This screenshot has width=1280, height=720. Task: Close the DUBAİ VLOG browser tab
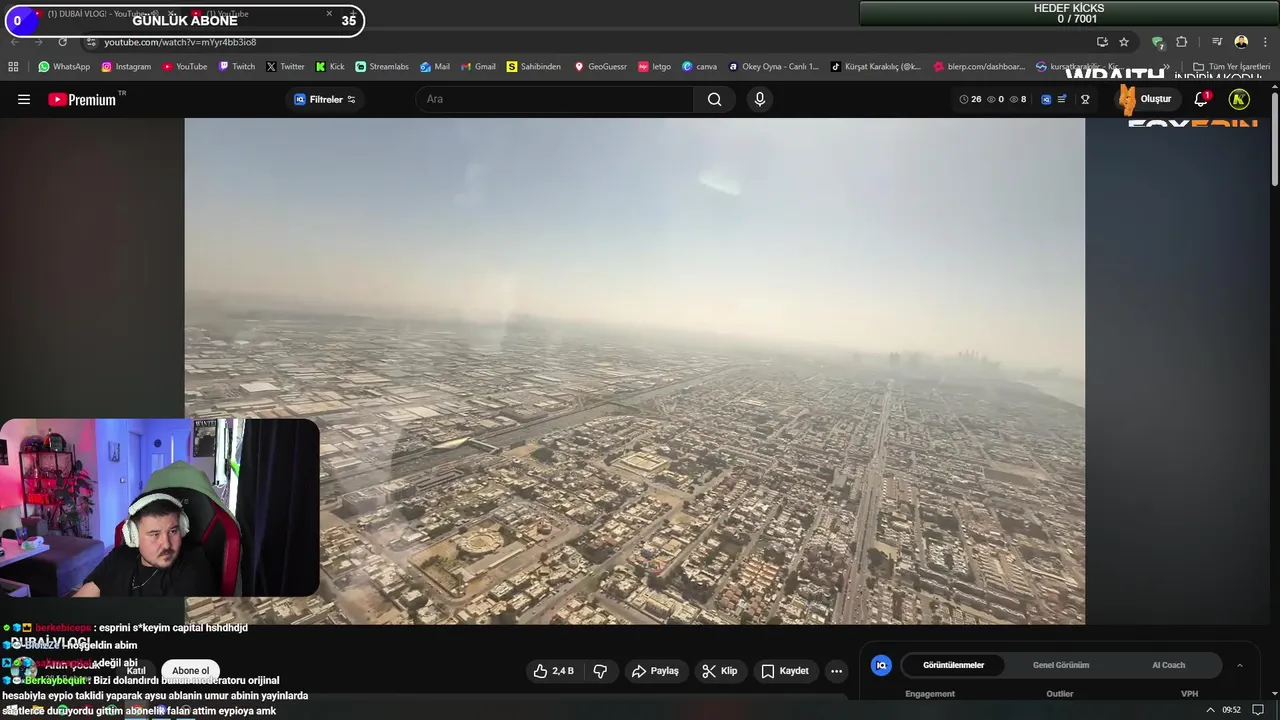tap(171, 14)
